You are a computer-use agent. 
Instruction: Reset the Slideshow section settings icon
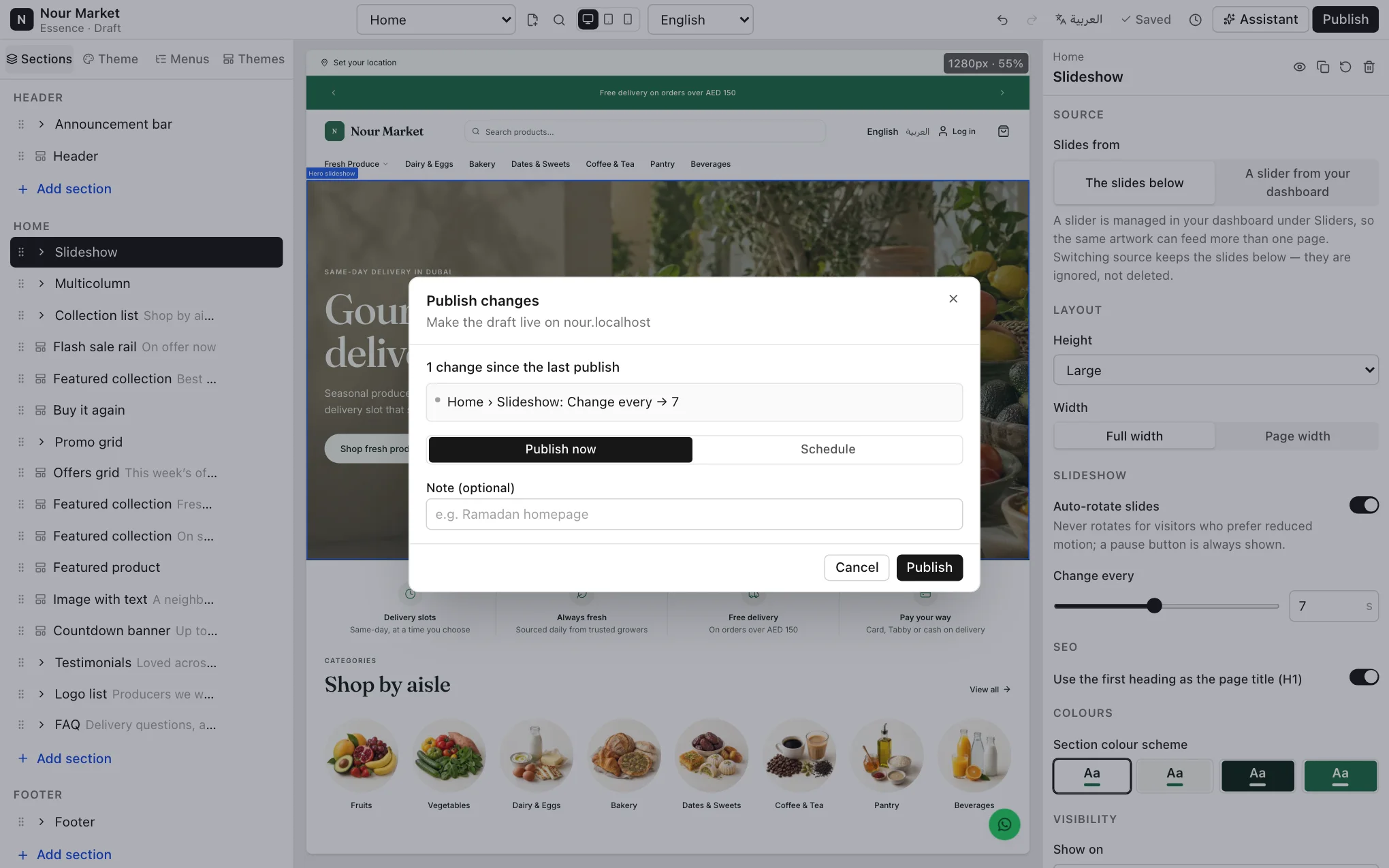[x=1345, y=67]
